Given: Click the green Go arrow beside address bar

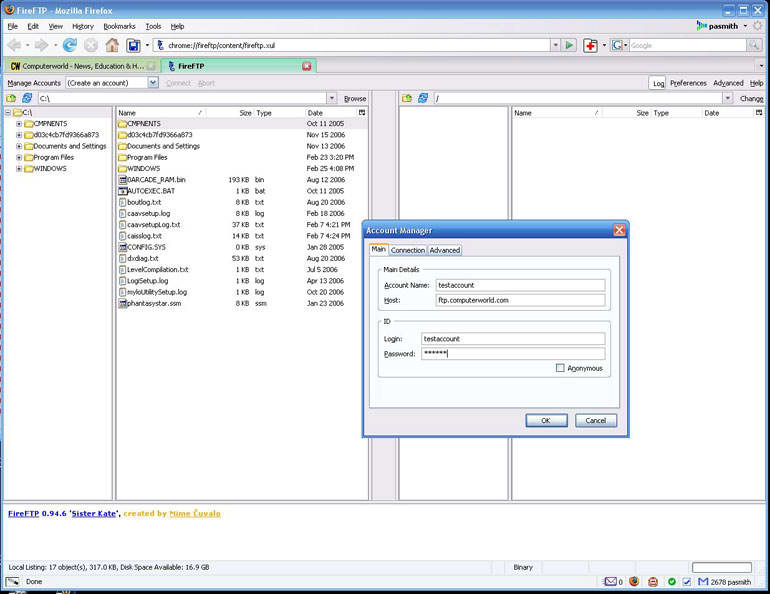Looking at the screenshot, I should [x=569, y=45].
